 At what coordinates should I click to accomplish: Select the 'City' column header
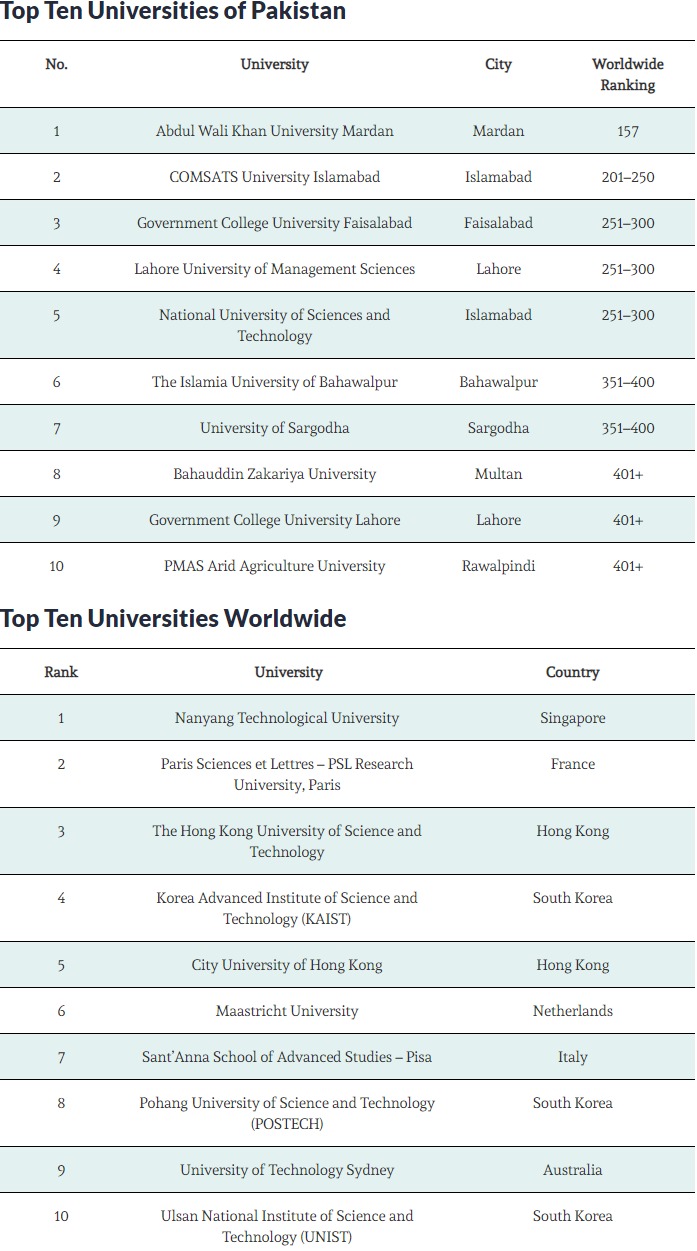498,64
